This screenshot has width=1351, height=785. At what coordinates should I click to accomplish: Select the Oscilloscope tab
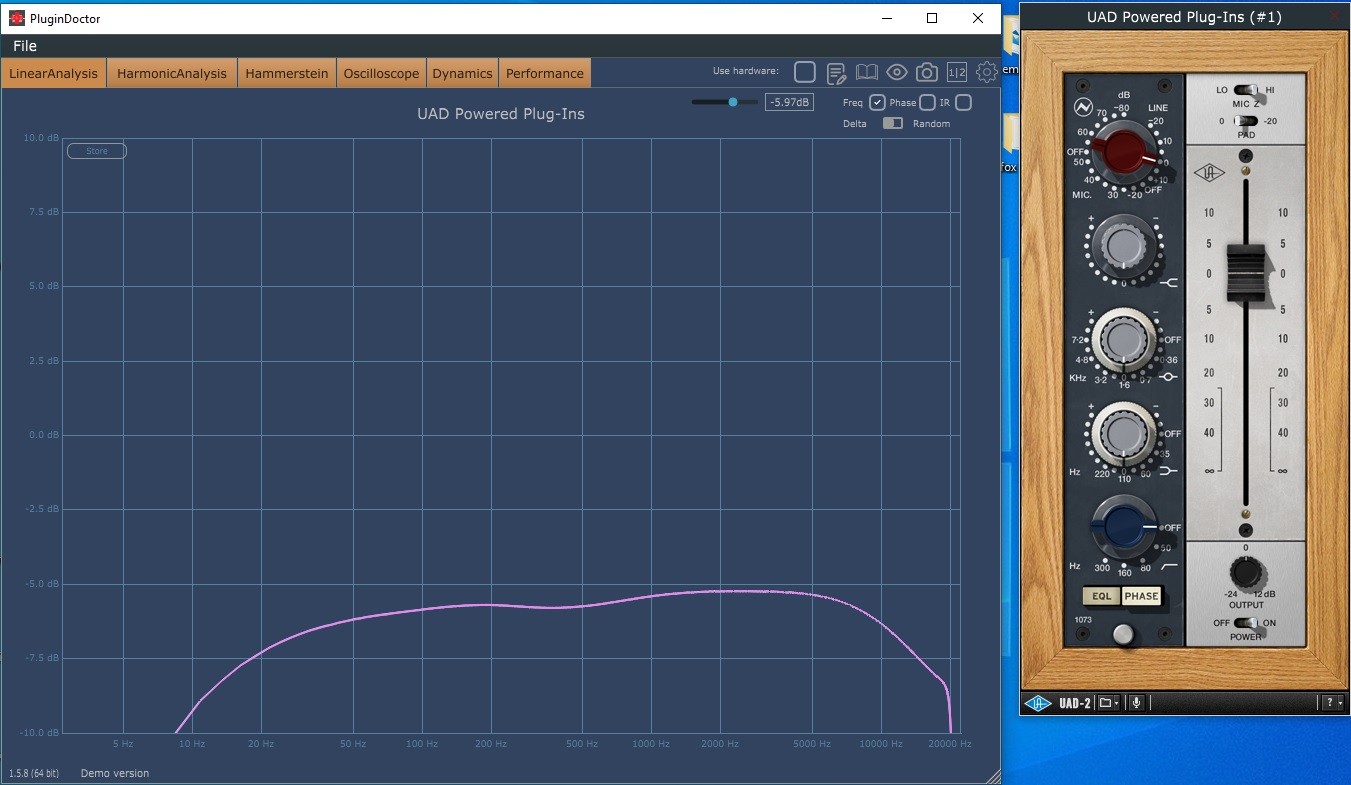[x=381, y=73]
